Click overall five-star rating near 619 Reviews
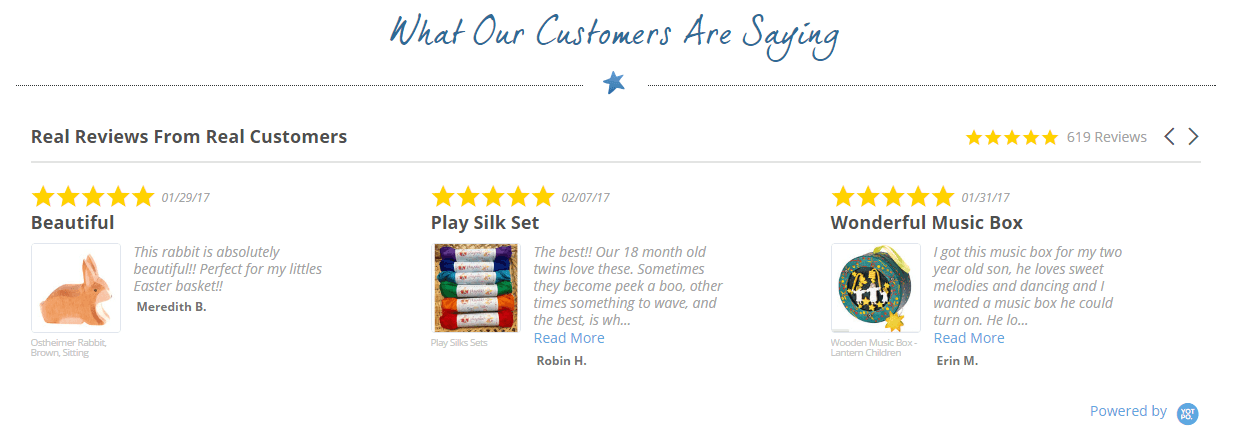This screenshot has width=1235, height=445. pos(1011,138)
